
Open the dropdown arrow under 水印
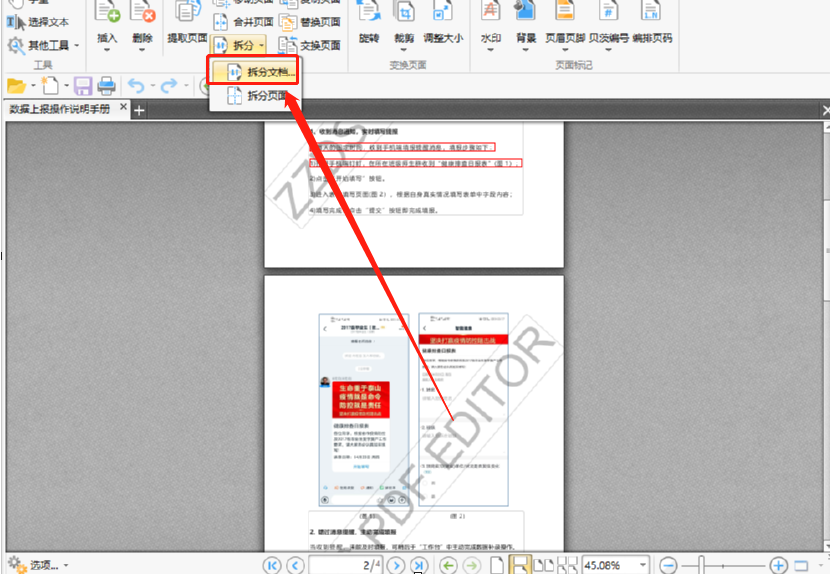pos(490,50)
